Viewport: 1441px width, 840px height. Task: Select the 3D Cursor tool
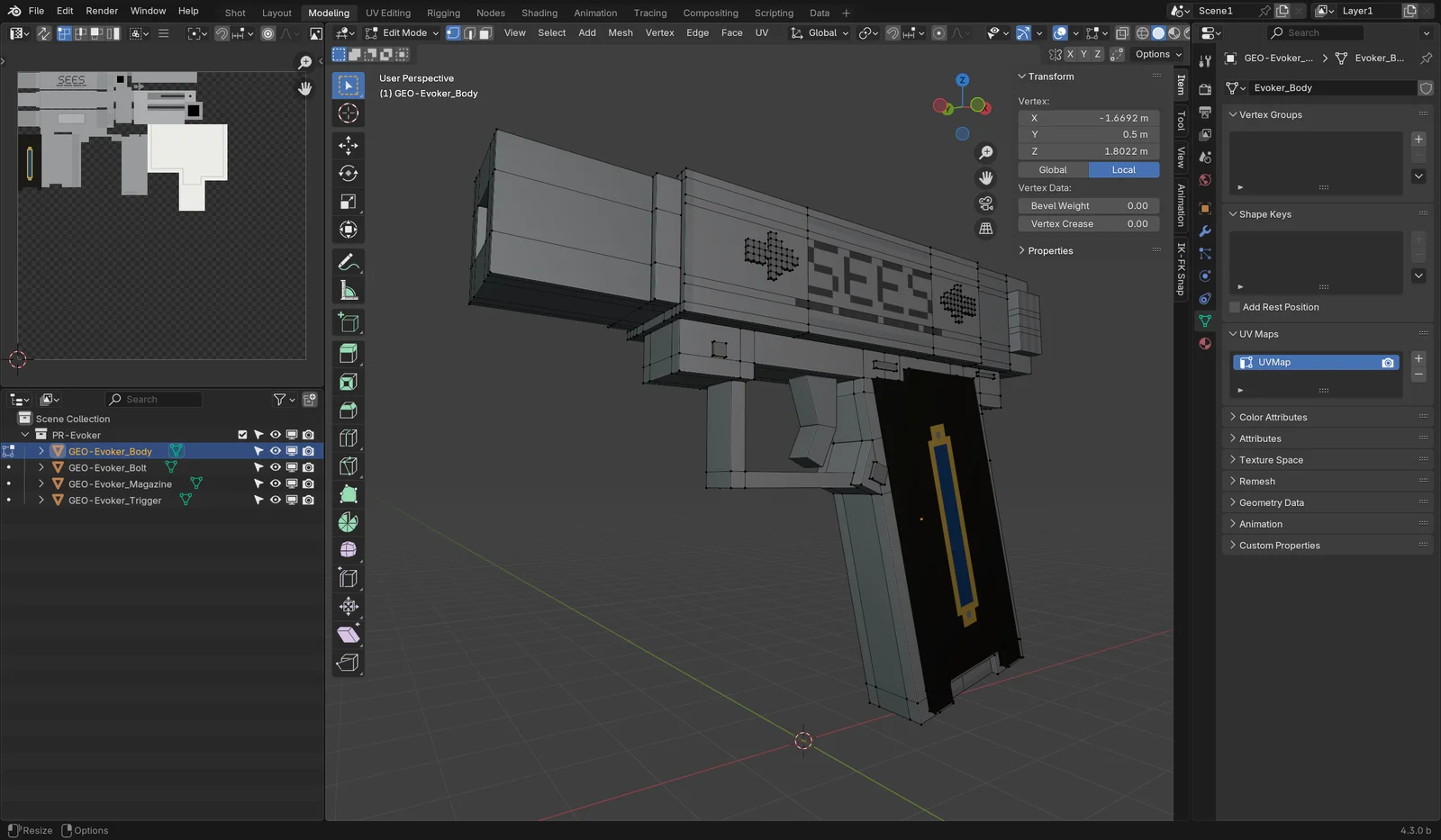[x=349, y=113]
